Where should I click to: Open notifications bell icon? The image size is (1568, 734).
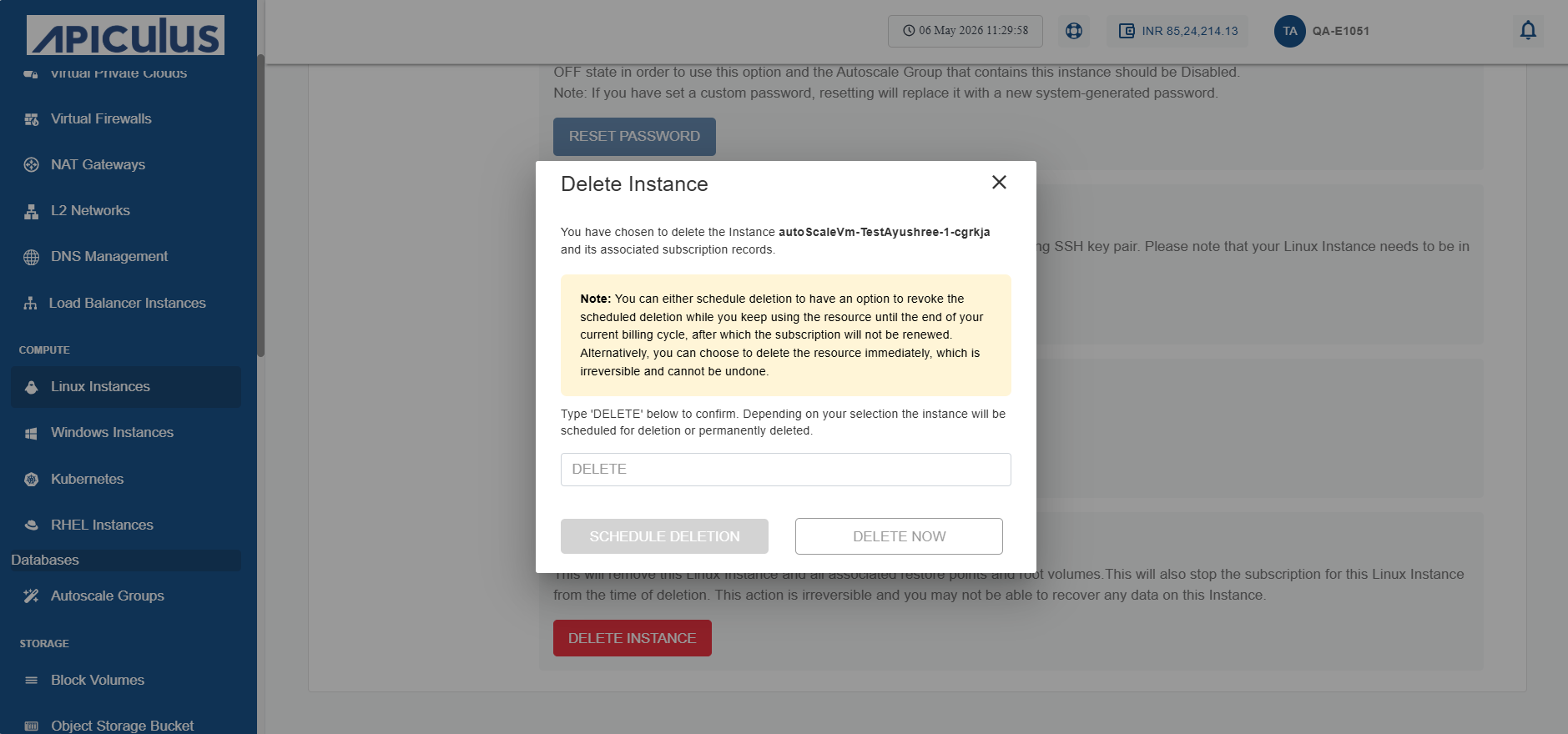tap(1528, 31)
